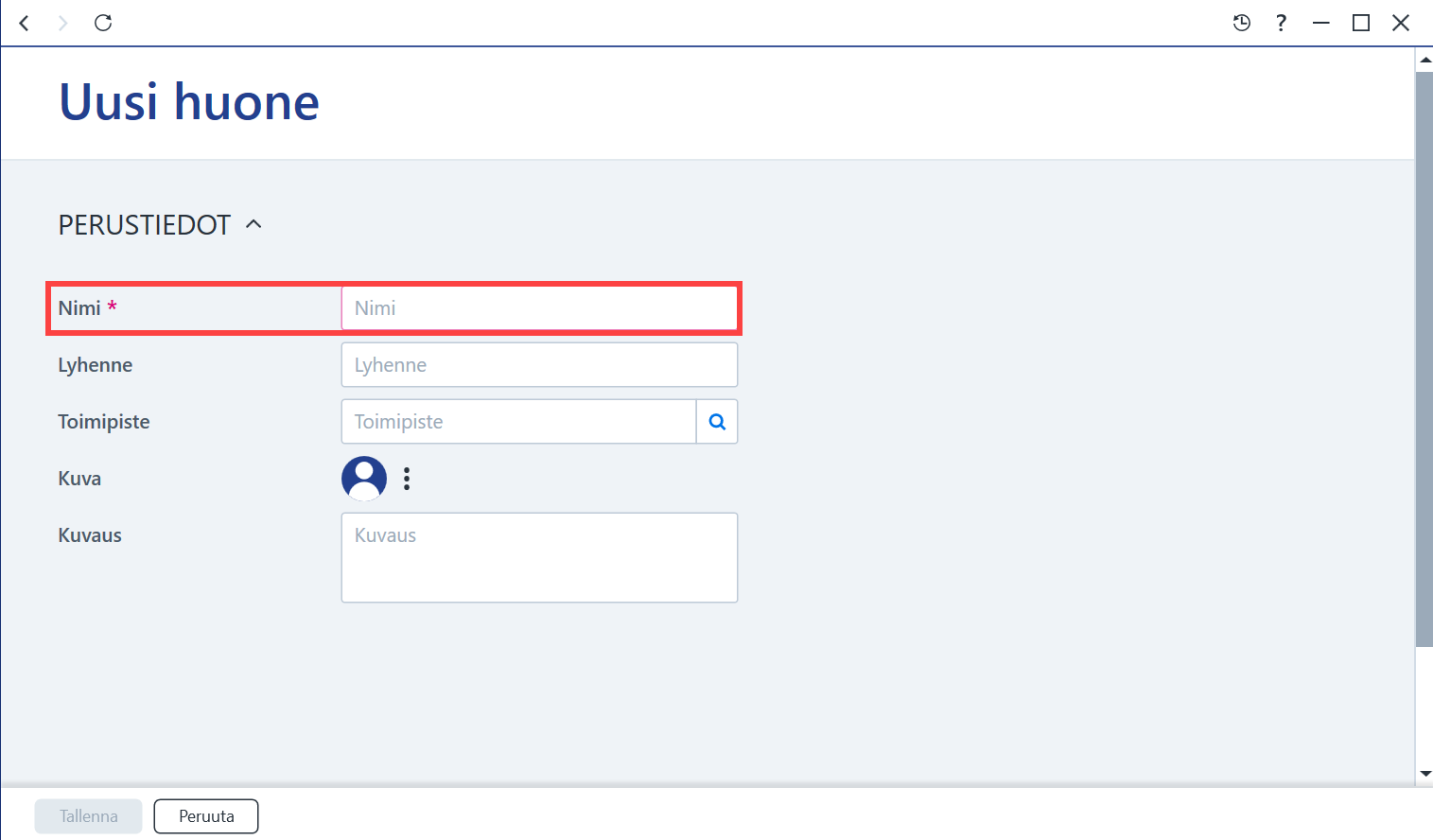Click the Toimipiste search magnifier icon
Screen dimensions: 1433x840
717,422
